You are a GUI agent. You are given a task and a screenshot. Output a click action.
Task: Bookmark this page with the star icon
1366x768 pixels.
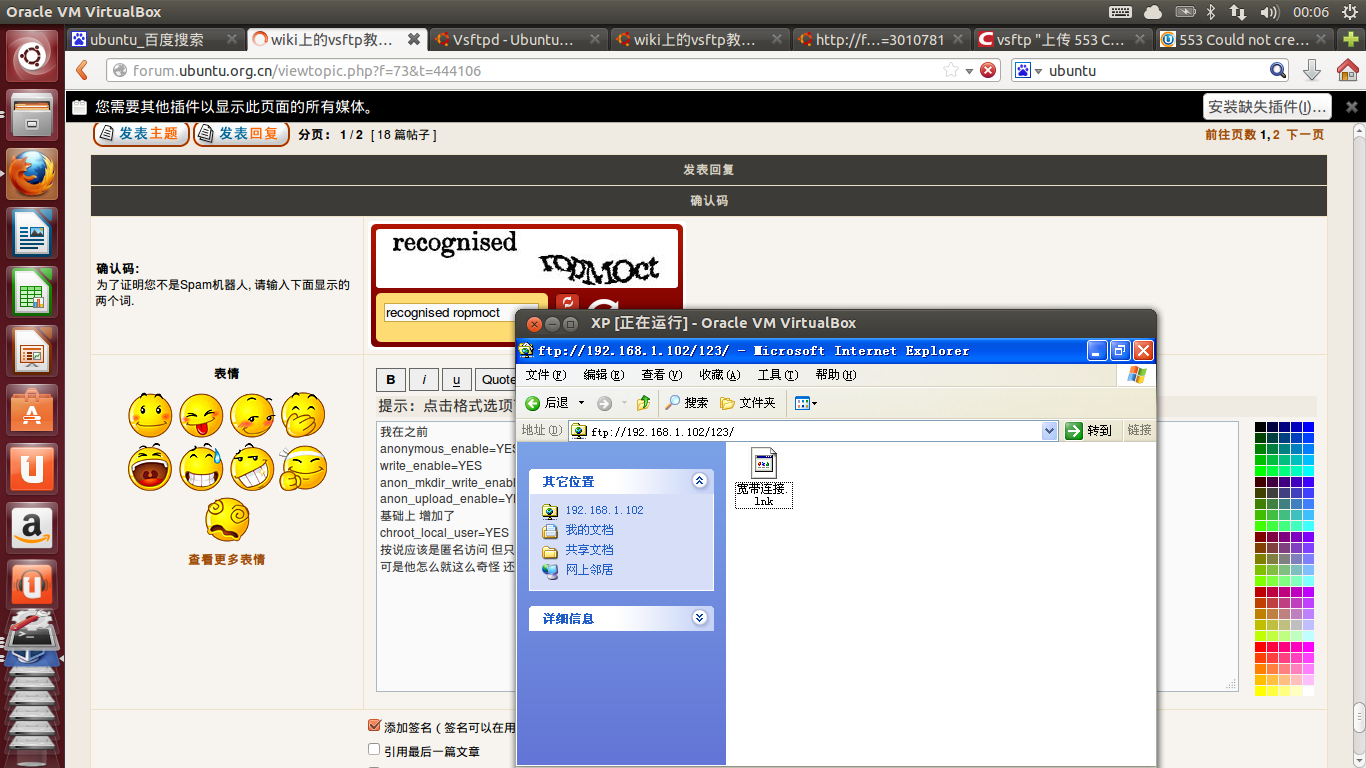point(950,70)
